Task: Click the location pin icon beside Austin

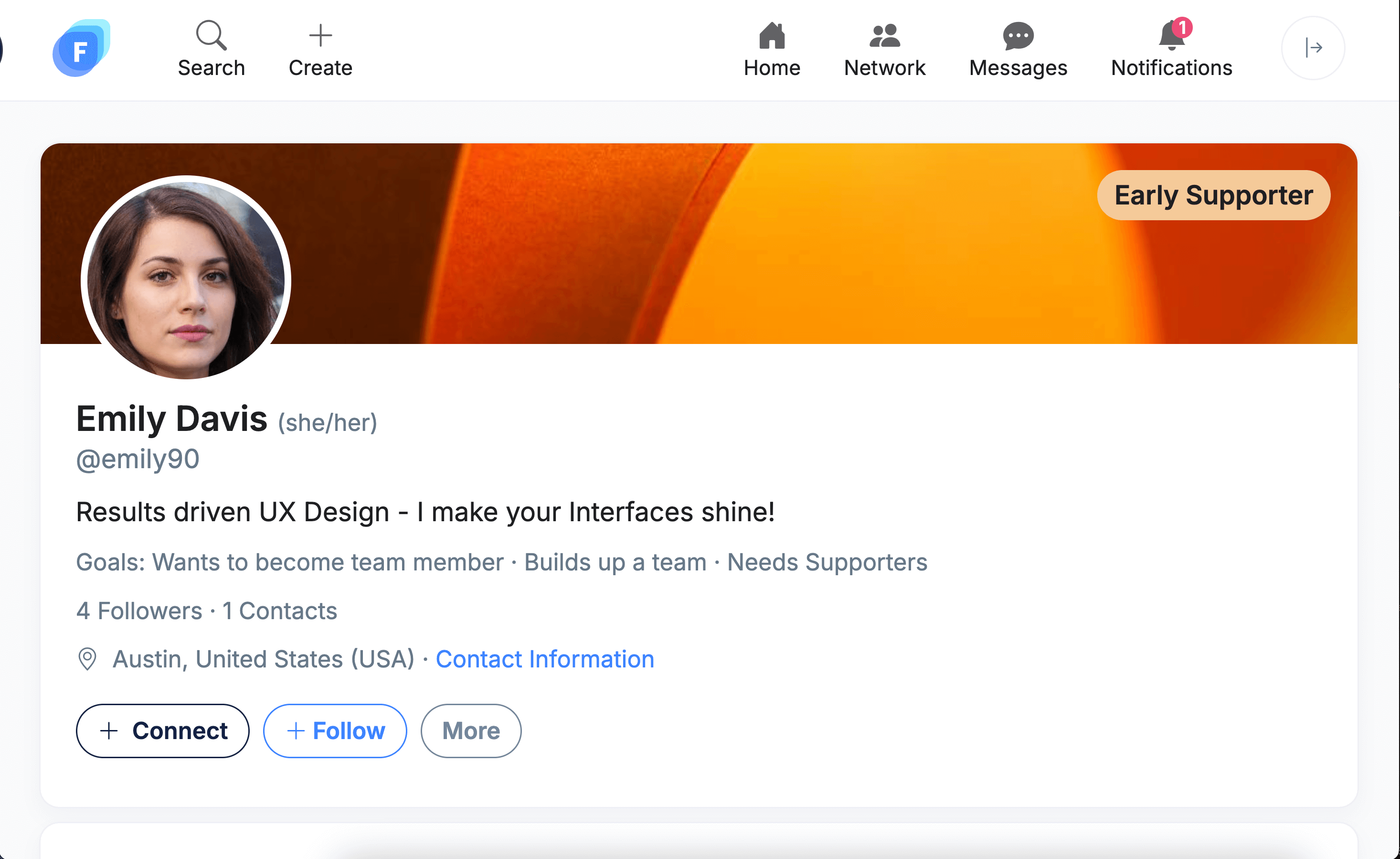Action: (87, 659)
